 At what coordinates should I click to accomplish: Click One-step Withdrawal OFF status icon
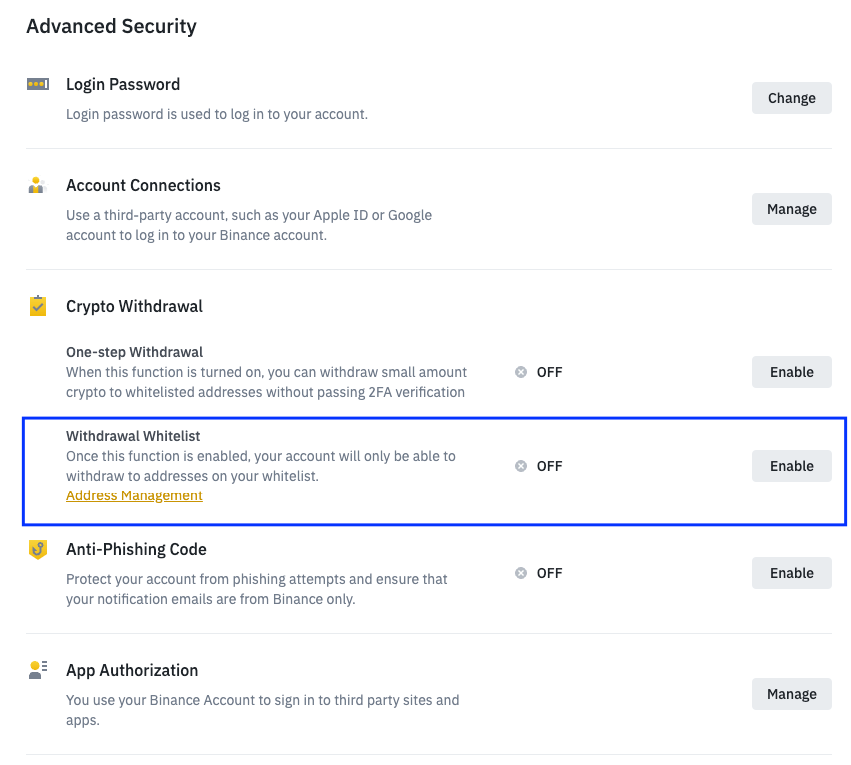[x=521, y=372]
